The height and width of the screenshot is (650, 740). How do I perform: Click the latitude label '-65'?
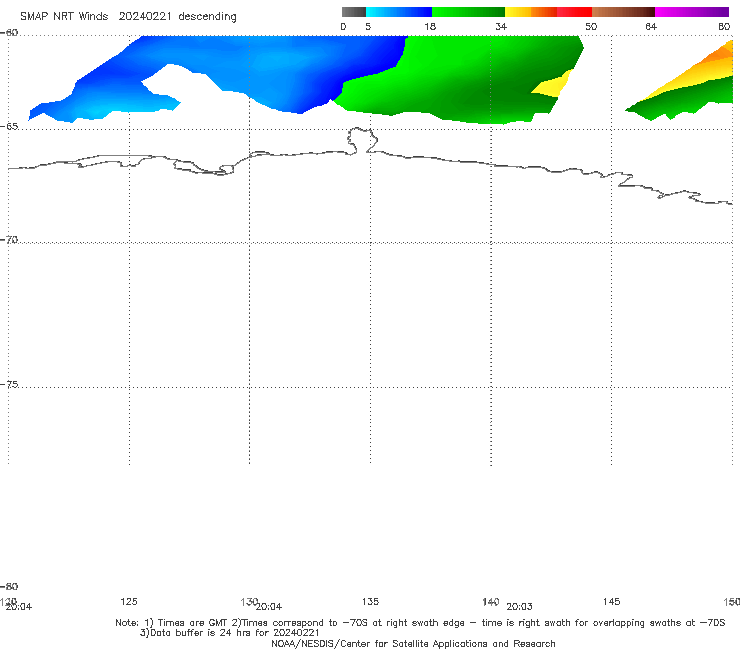9,127
